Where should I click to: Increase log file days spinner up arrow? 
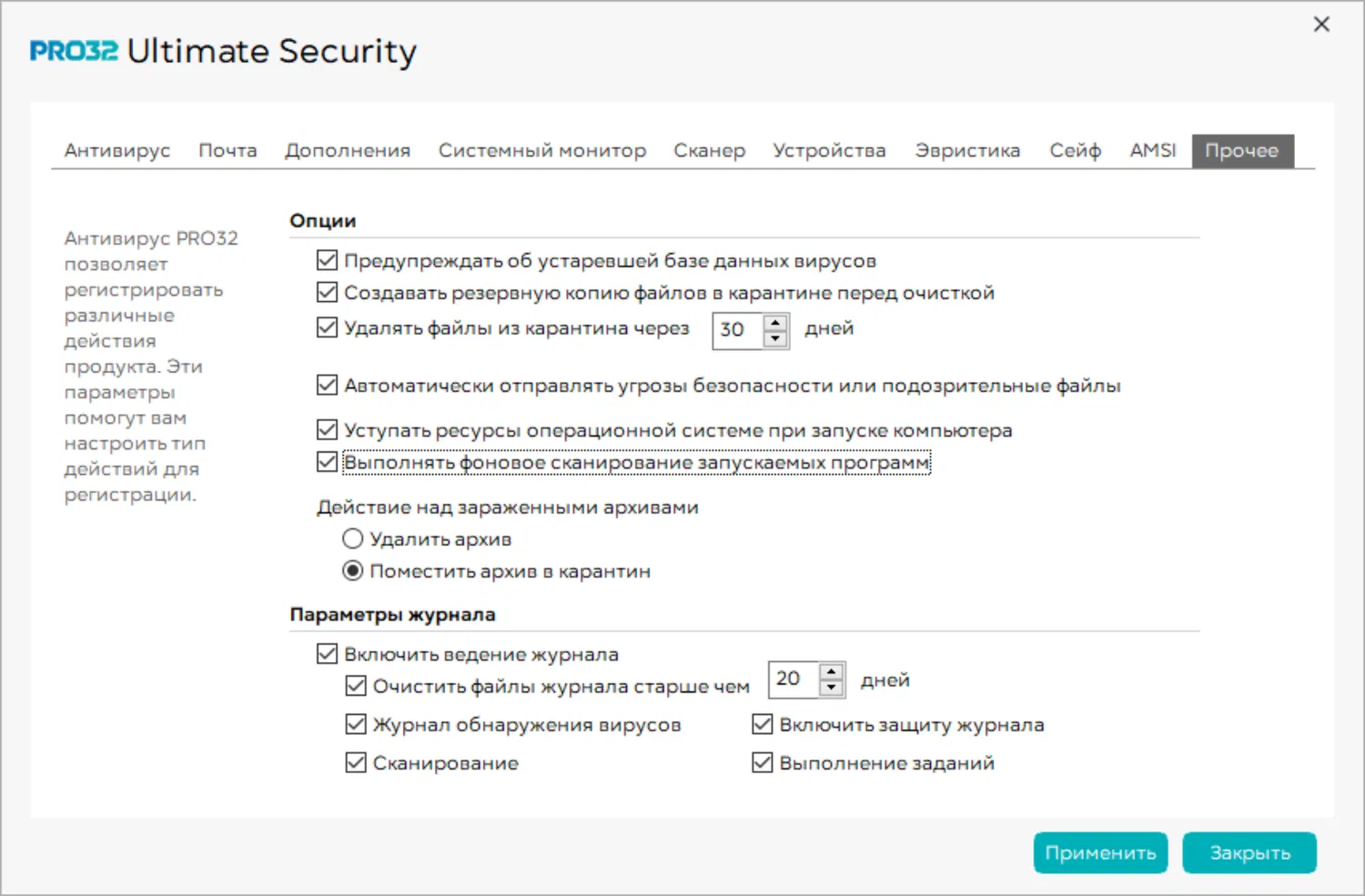tap(832, 672)
